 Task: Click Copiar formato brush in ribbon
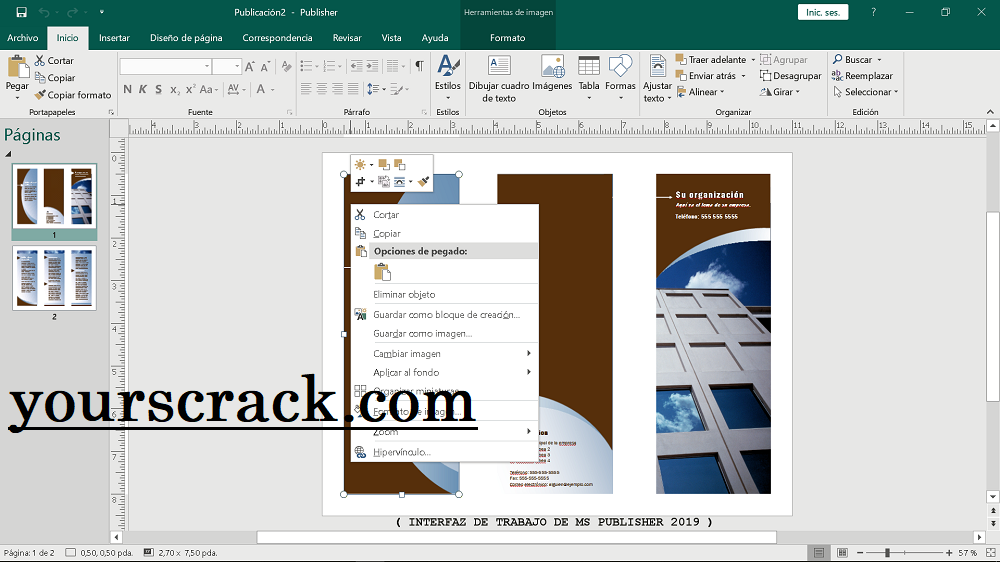click(73, 95)
